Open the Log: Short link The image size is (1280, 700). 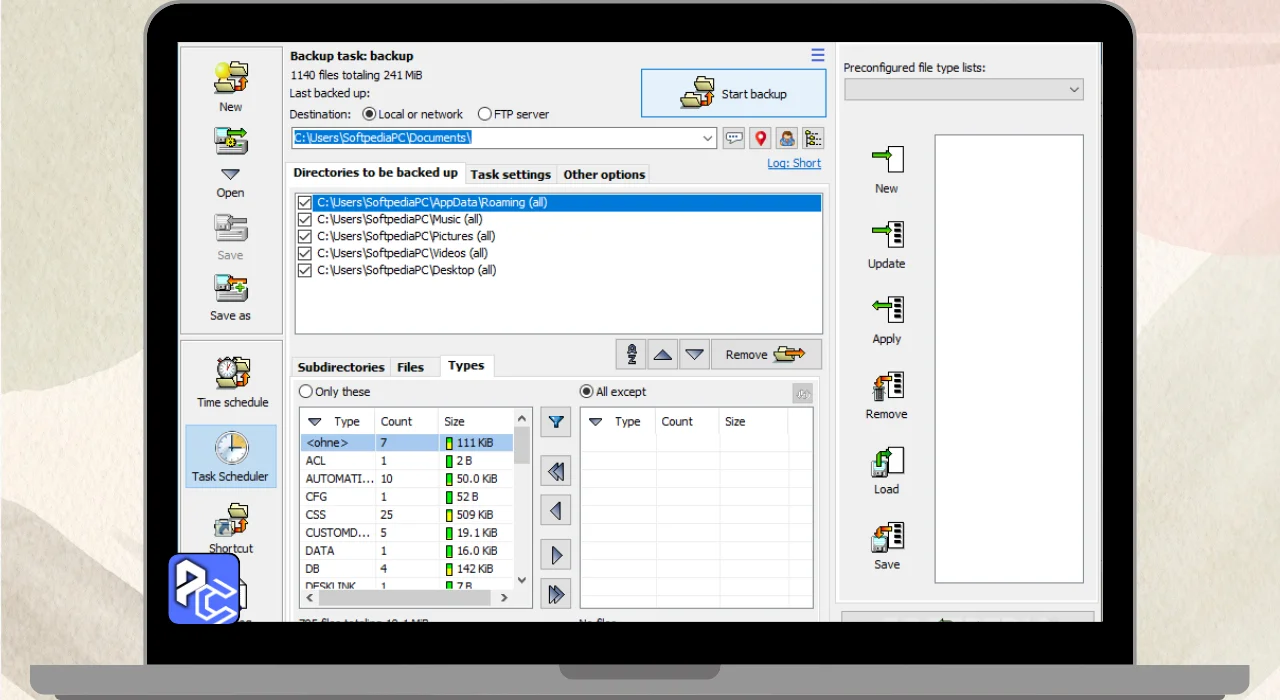tap(794, 163)
